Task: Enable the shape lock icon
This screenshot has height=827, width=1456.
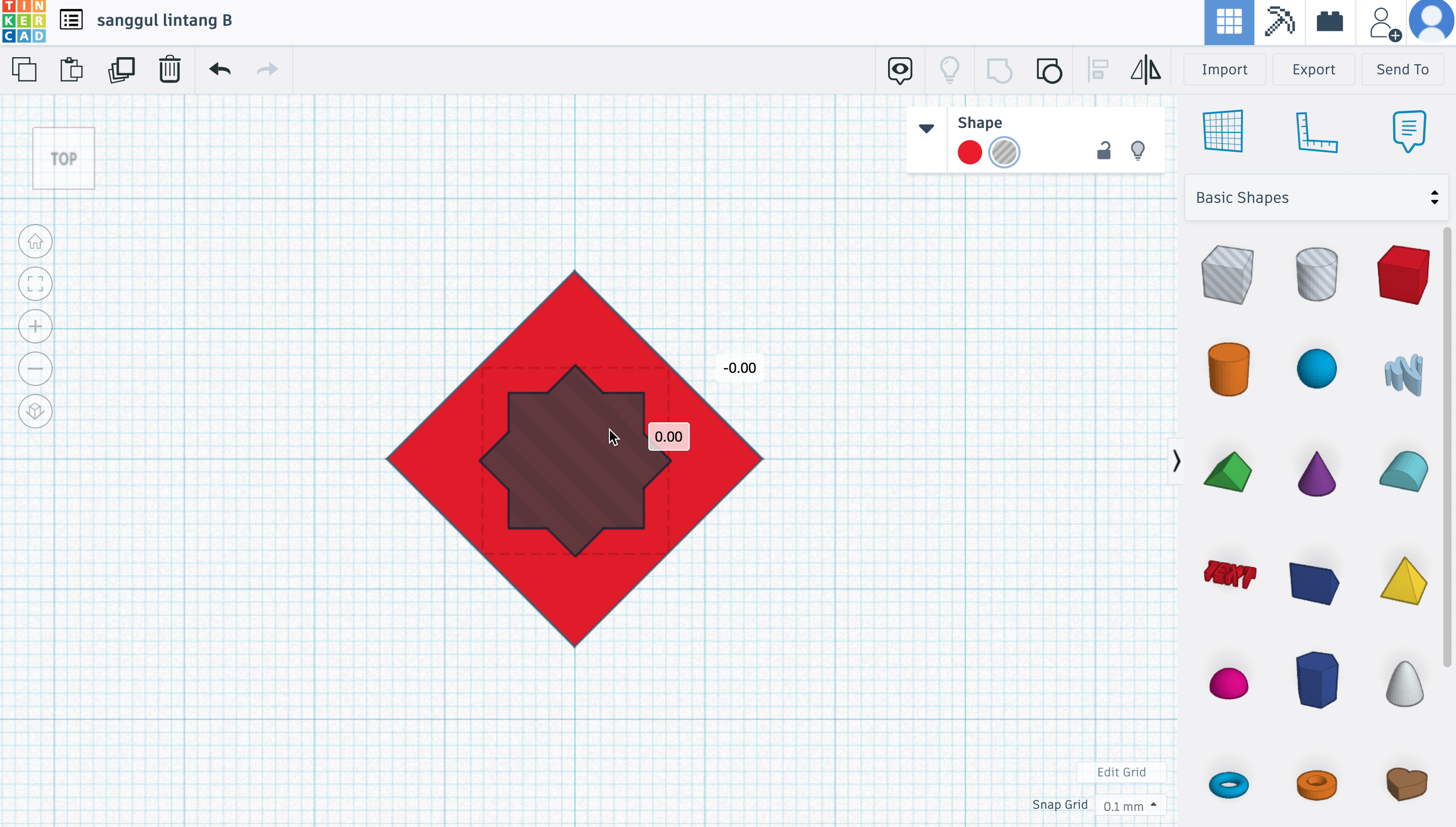Action: 1104,150
